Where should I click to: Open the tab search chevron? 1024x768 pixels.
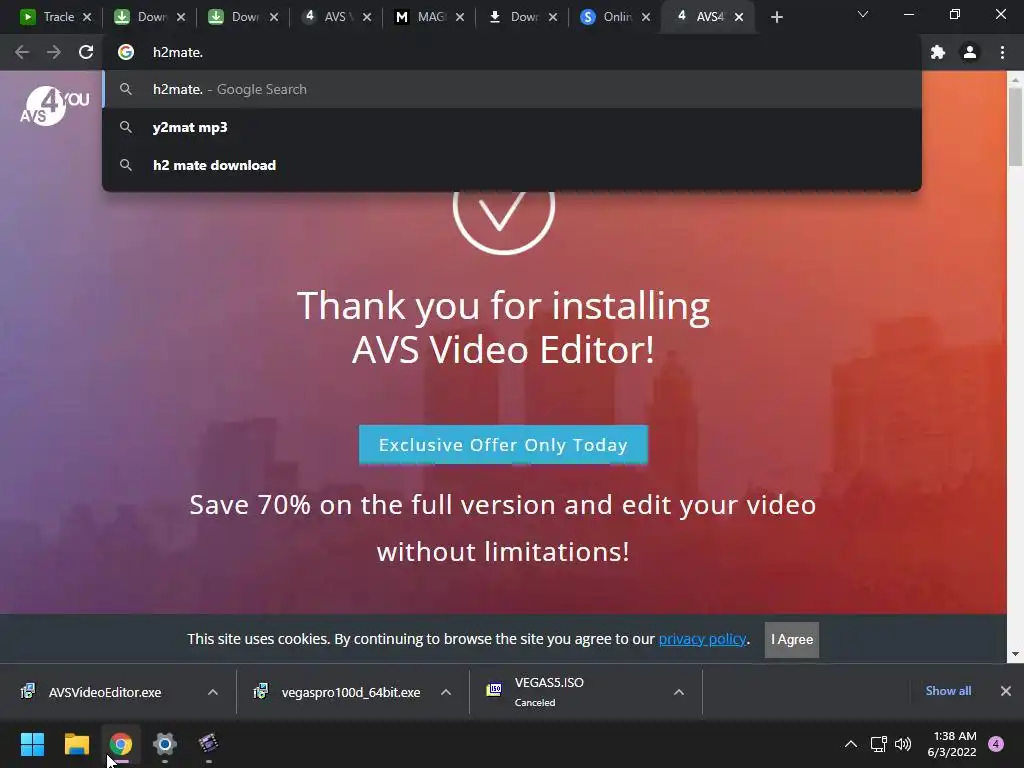click(863, 14)
